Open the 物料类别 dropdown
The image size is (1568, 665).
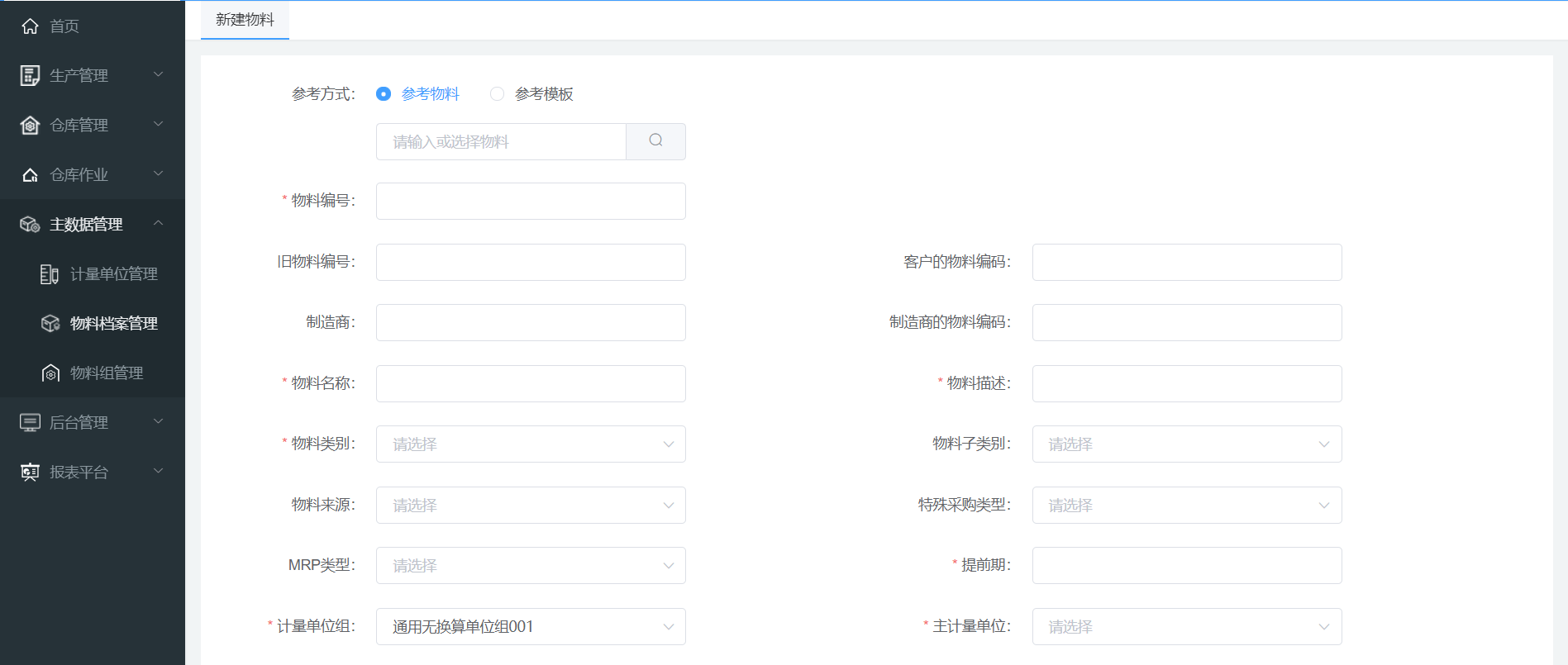pos(530,444)
